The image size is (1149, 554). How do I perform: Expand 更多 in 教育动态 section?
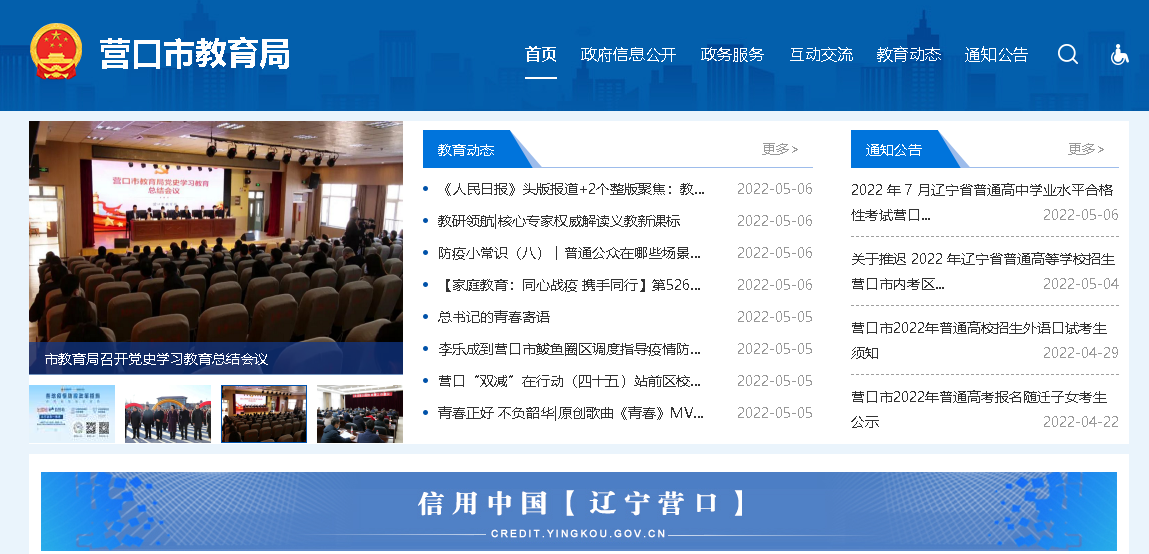[x=779, y=149]
